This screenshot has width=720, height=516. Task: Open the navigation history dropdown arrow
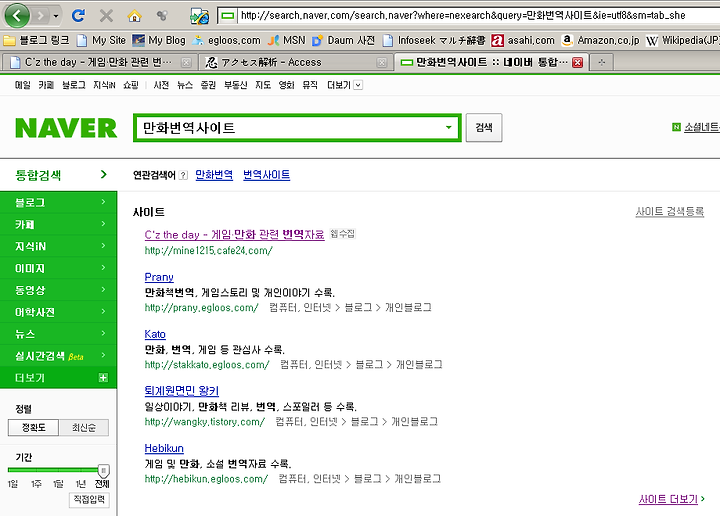point(56,16)
